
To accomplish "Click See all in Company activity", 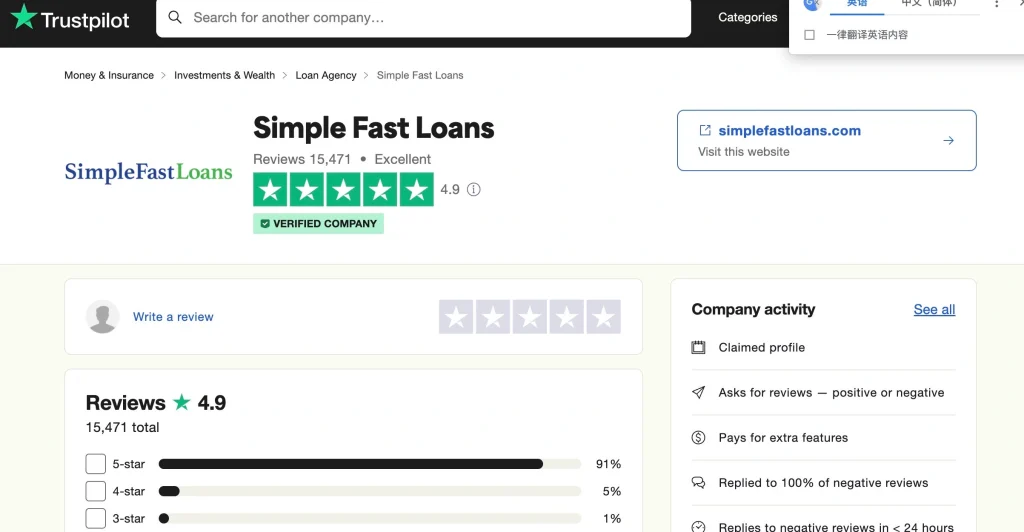I will [x=934, y=309].
